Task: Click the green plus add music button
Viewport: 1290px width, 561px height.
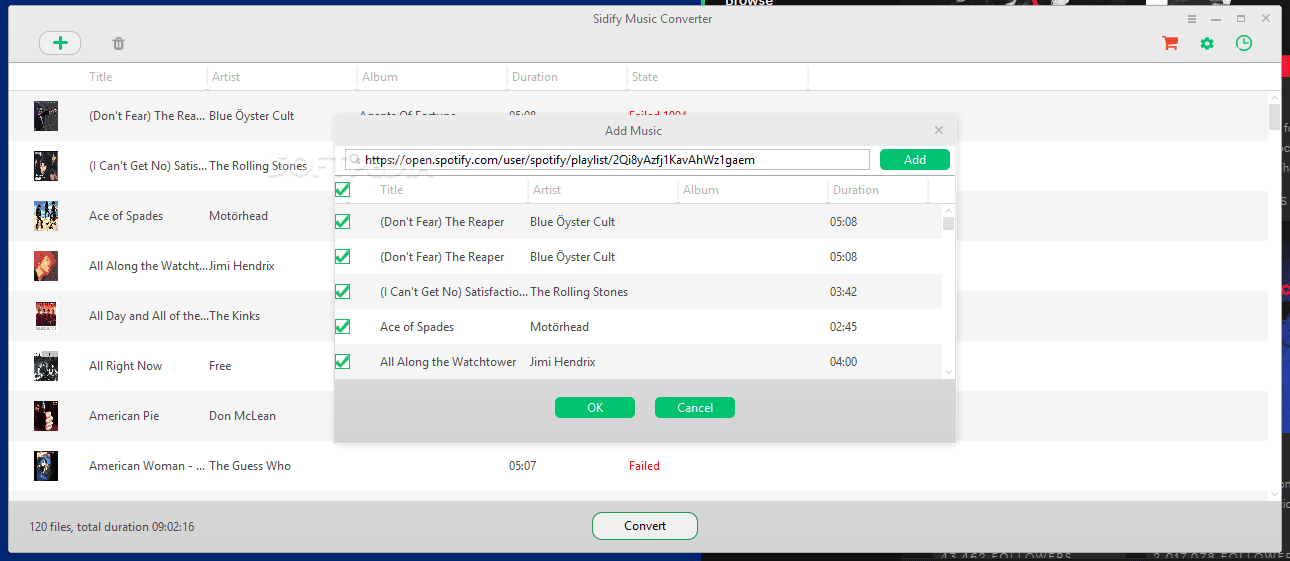Action: click(x=60, y=43)
